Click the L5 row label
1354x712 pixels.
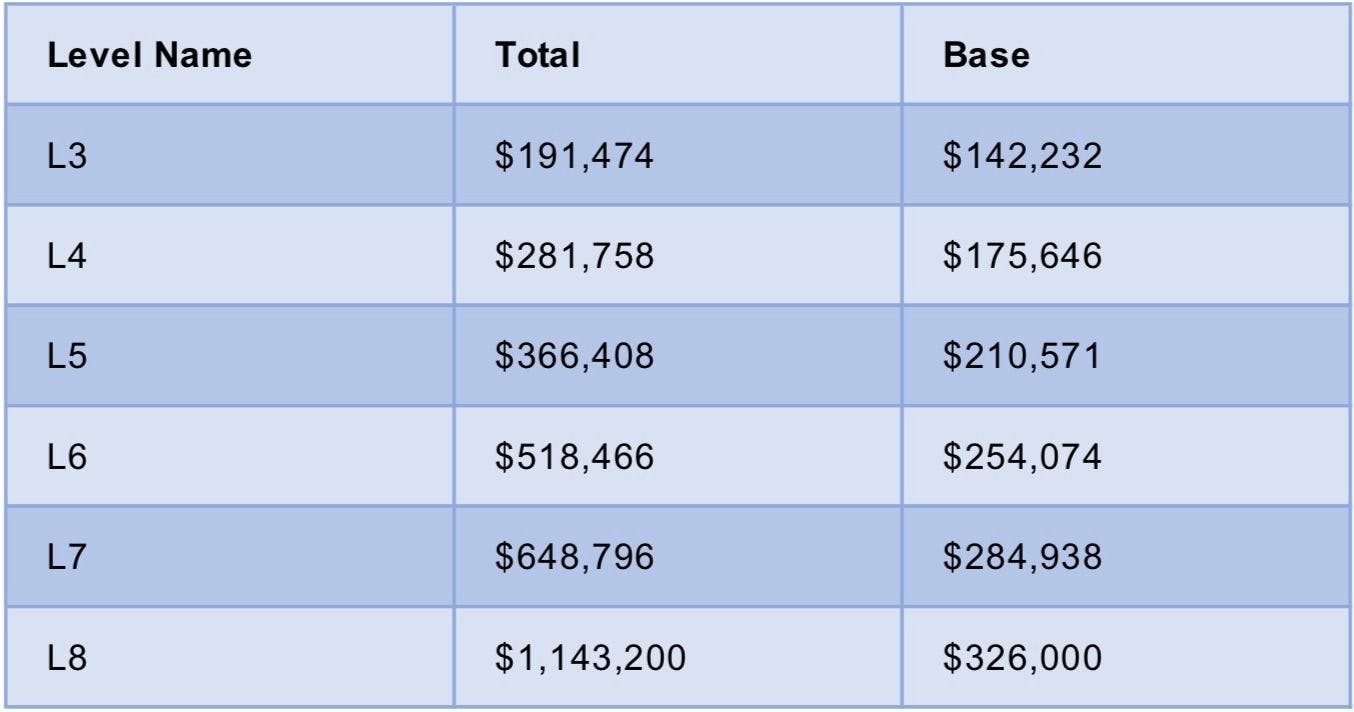[67, 357]
